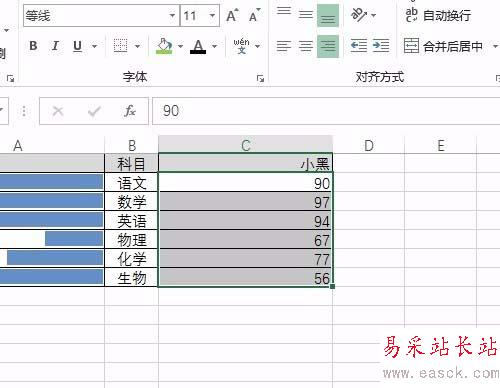This screenshot has width=500, height=388.
Task: Select column D header
Action: (369, 145)
